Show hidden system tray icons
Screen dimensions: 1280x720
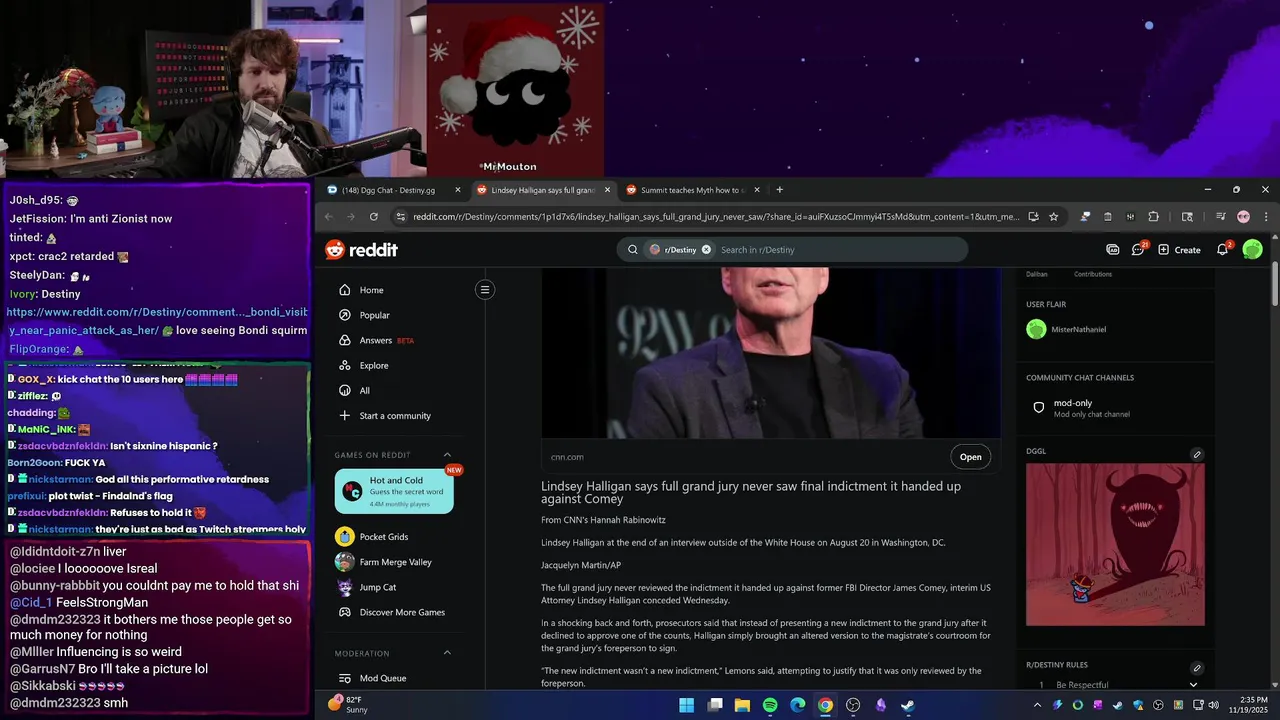(1038, 705)
